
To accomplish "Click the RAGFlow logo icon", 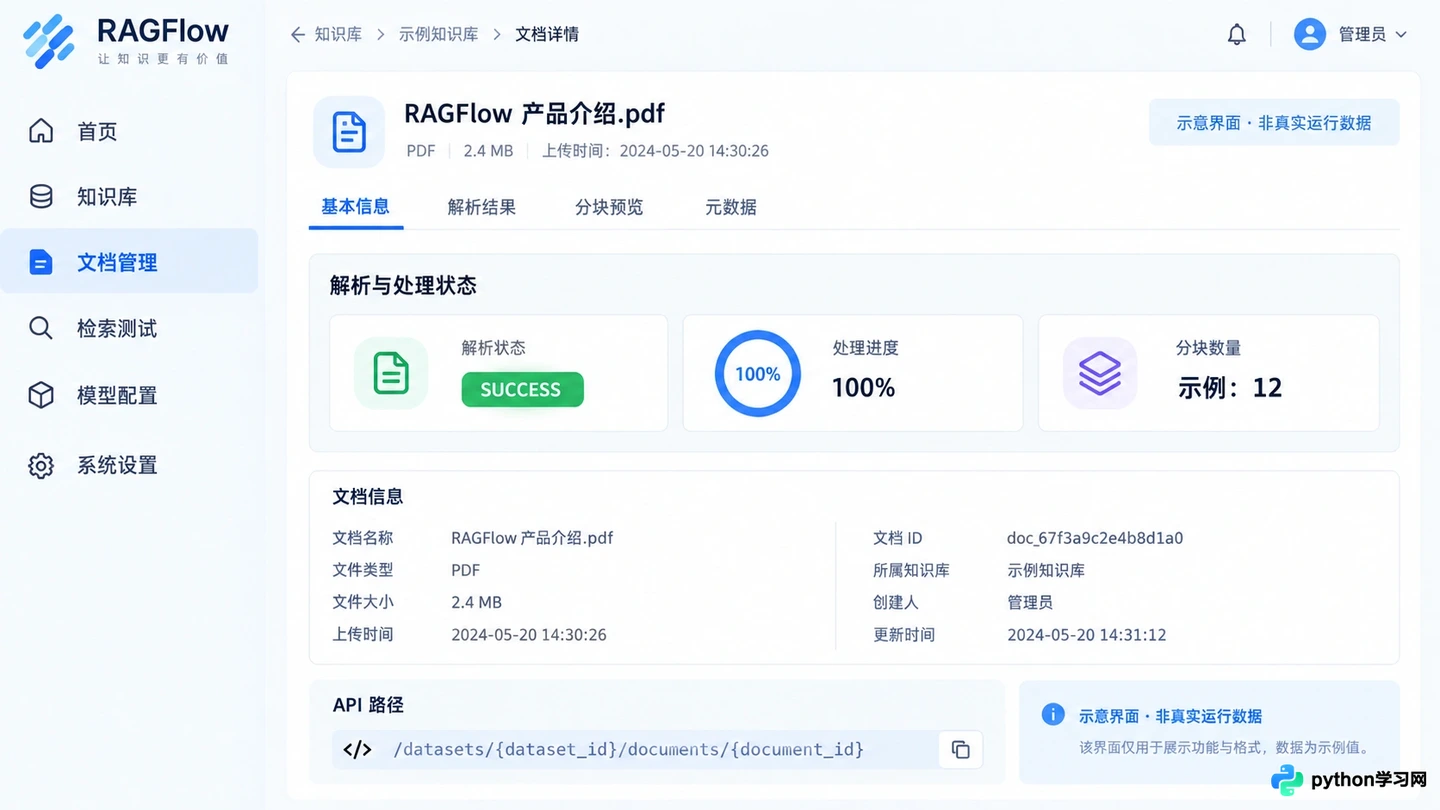I will pos(49,41).
